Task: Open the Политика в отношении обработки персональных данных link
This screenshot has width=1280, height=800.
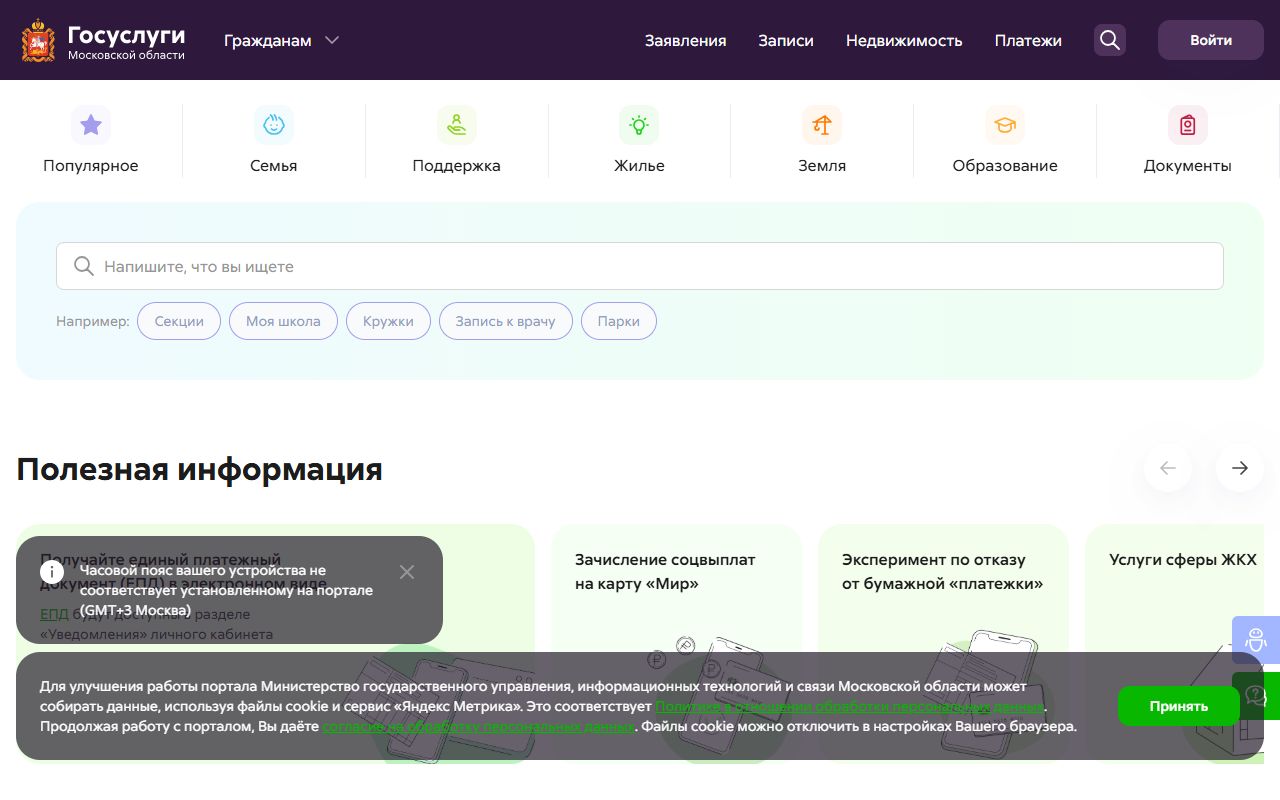Action: coord(850,707)
